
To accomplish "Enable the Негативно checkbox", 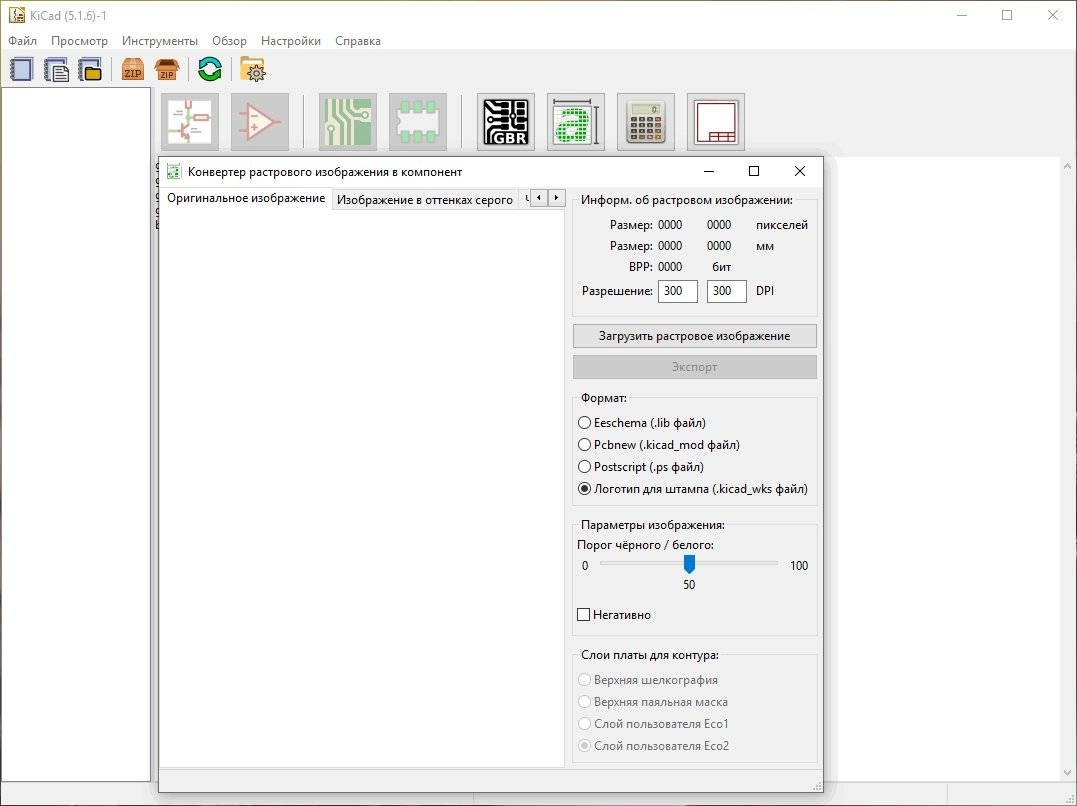I will pyautogui.click(x=614, y=614).
